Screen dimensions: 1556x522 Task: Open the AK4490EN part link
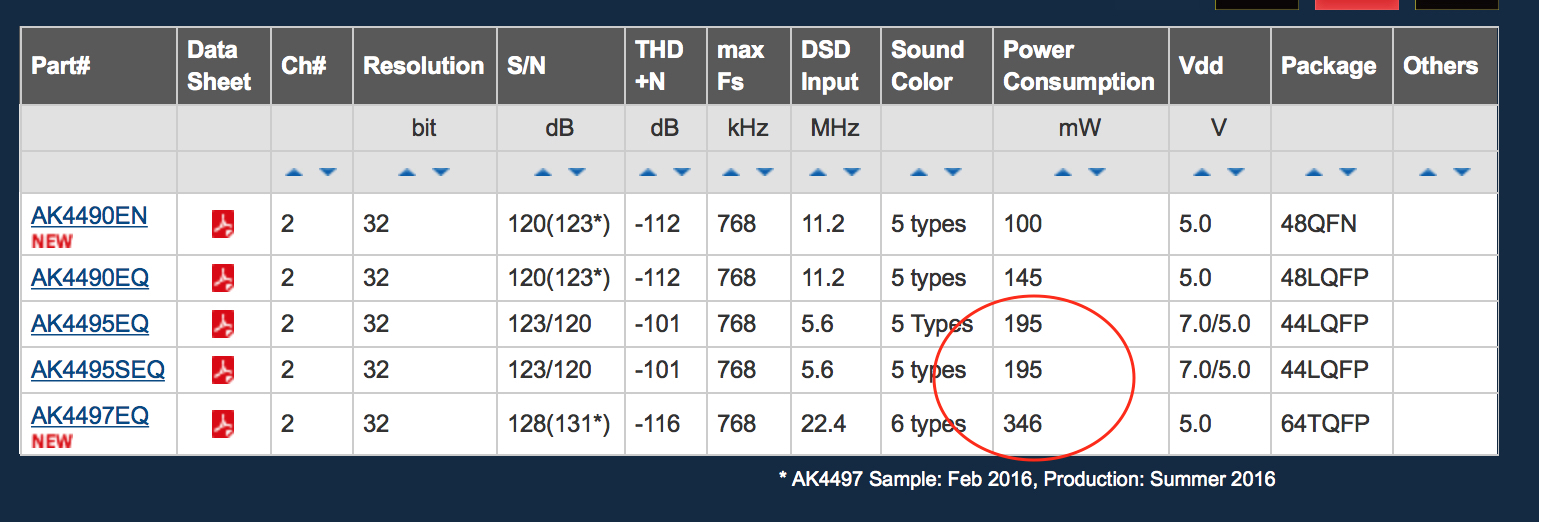89,216
